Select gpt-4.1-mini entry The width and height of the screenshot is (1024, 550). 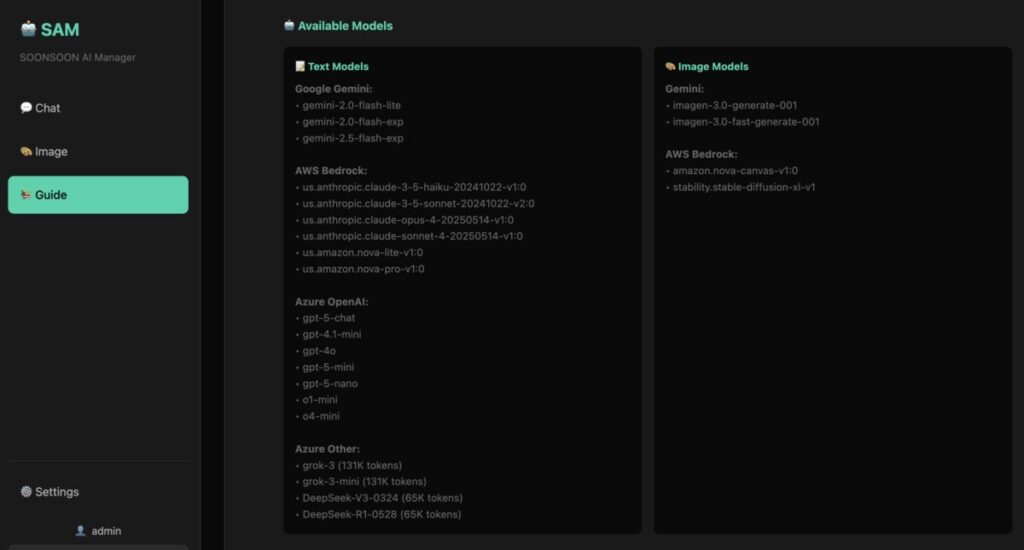pos(331,334)
